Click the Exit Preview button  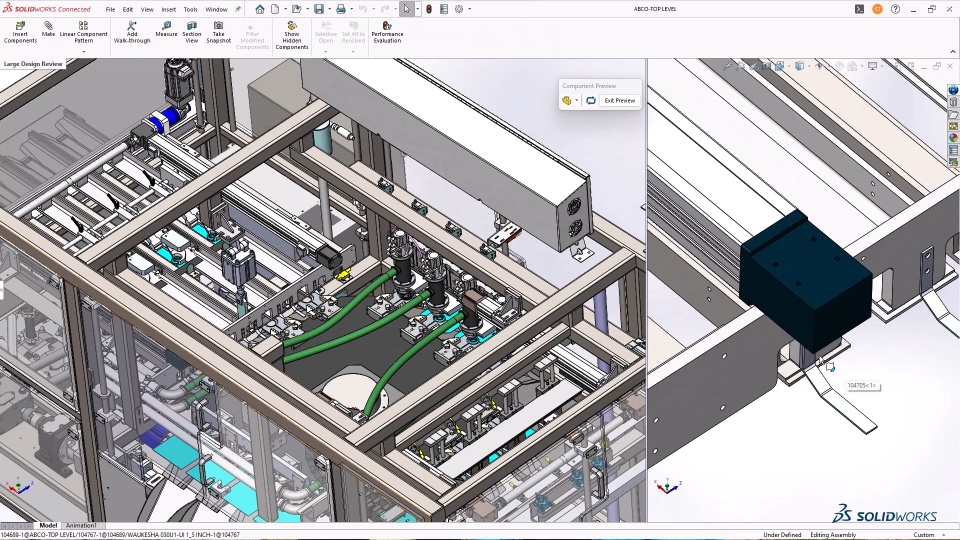(619, 101)
